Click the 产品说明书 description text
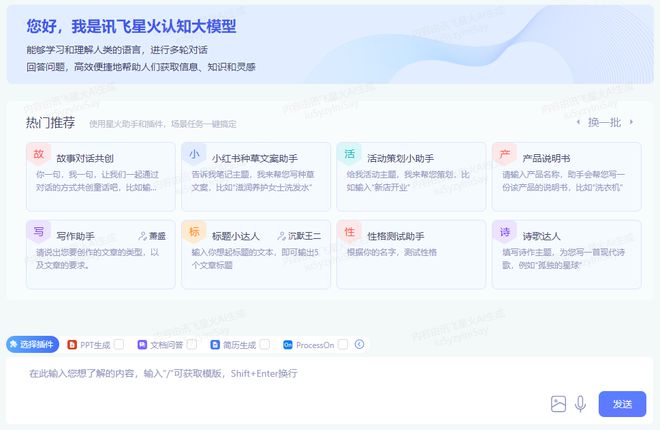Screen dimensions: 660x430 pyautogui.click(x=563, y=180)
